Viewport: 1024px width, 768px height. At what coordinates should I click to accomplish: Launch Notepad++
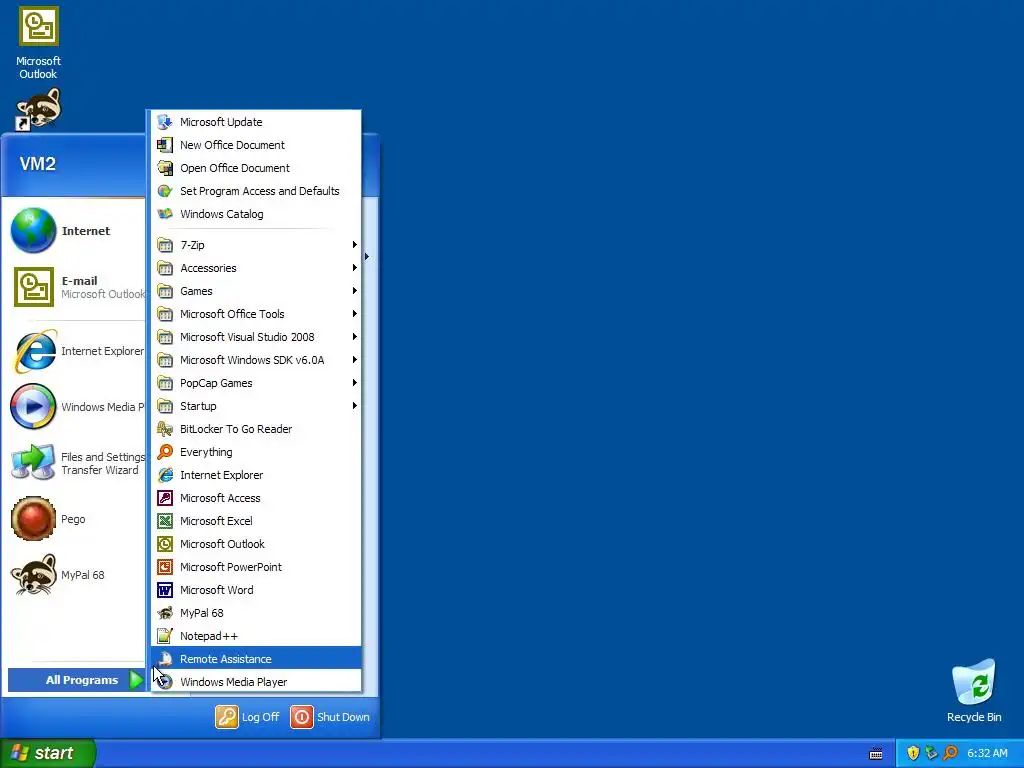coord(255,635)
